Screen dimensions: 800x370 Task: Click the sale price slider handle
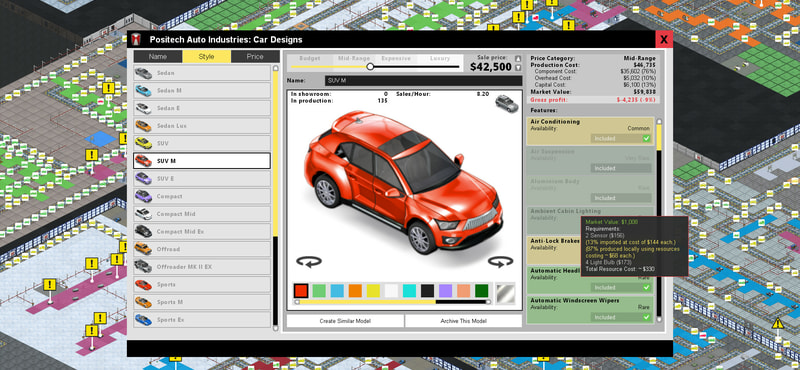pyautogui.click(x=370, y=67)
